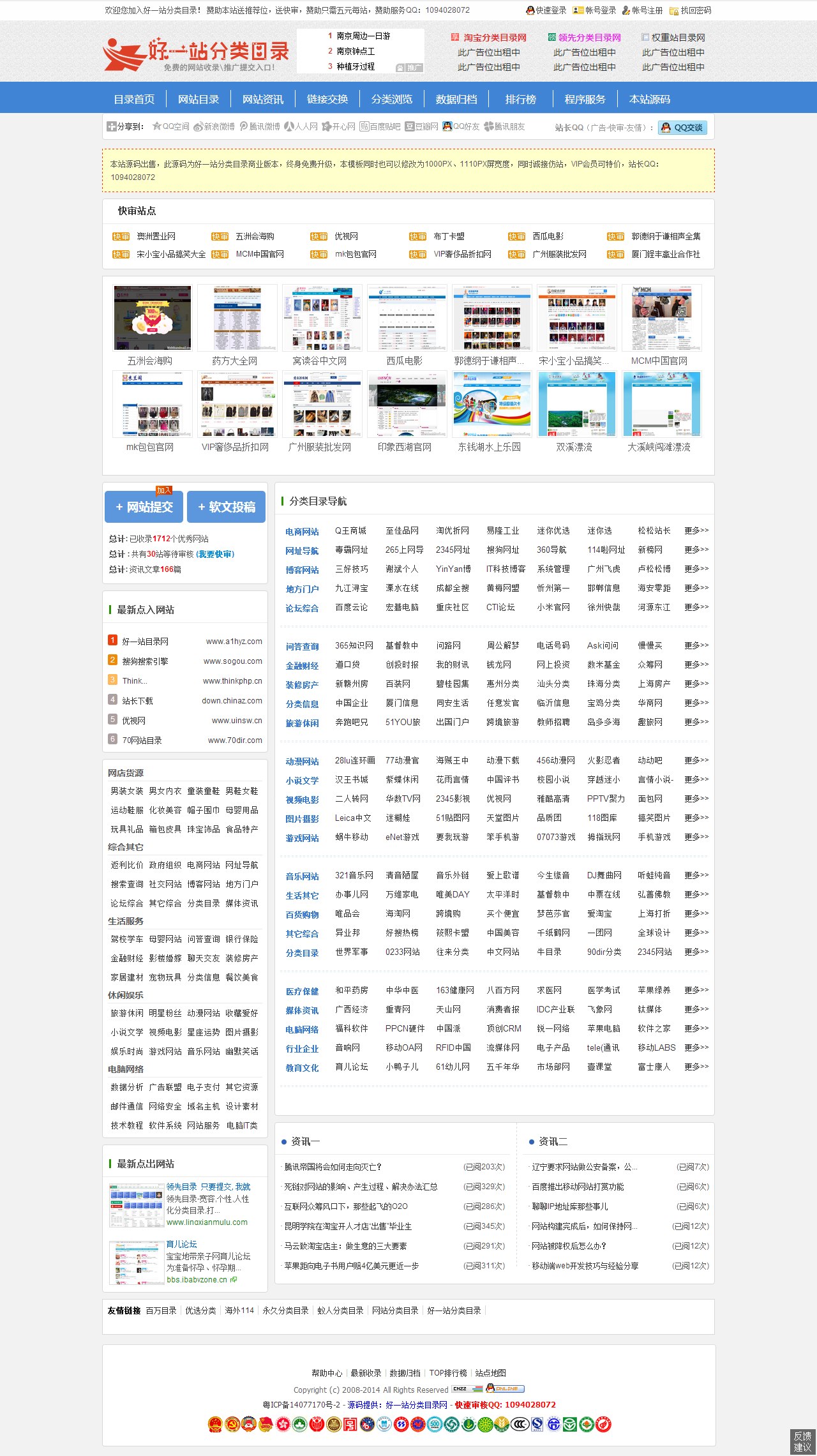Open 站点地图 in the footer
The width and height of the screenshot is (817, 1456).
coord(490,1373)
